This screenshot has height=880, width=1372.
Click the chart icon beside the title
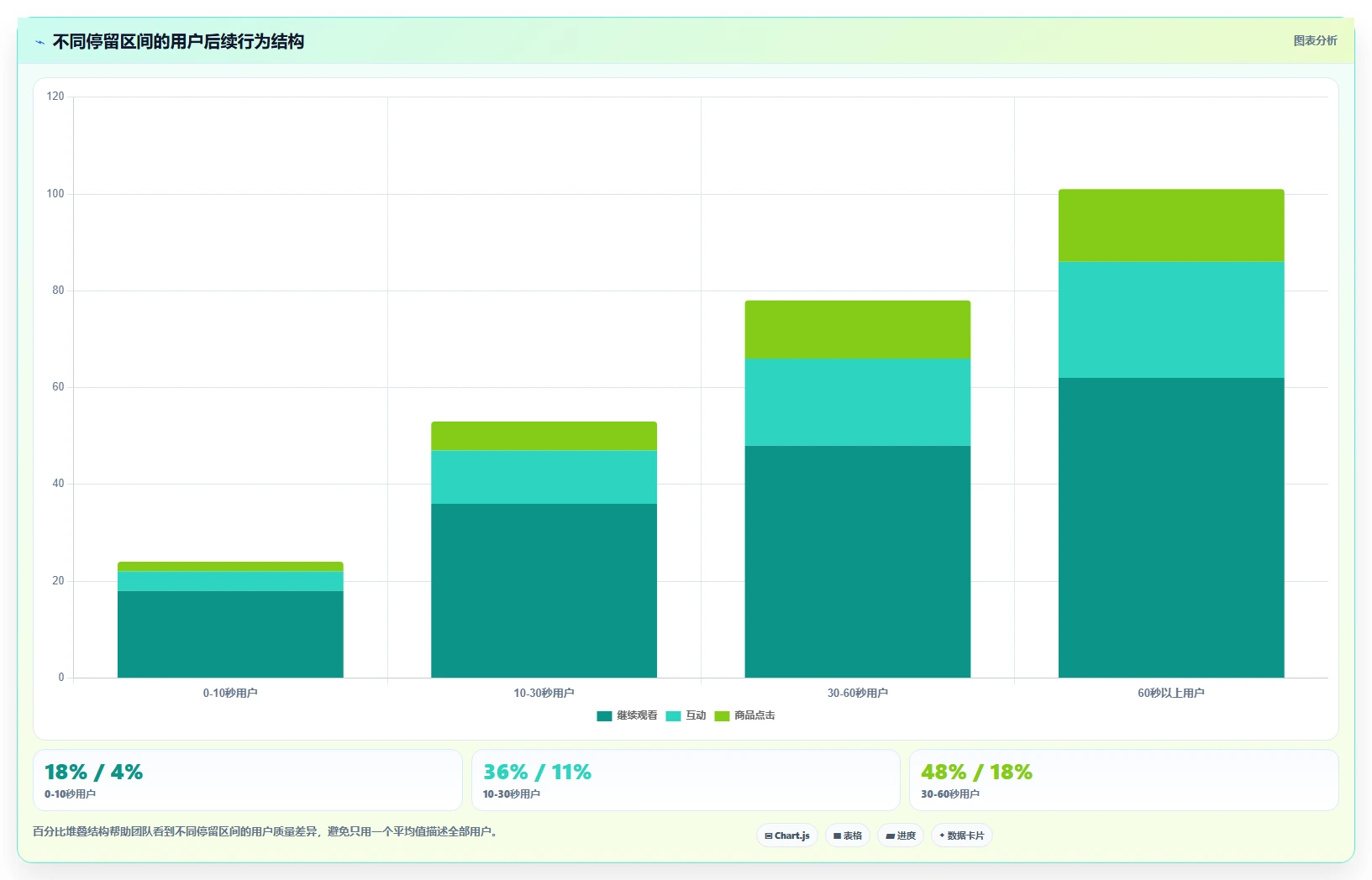point(39,42)
